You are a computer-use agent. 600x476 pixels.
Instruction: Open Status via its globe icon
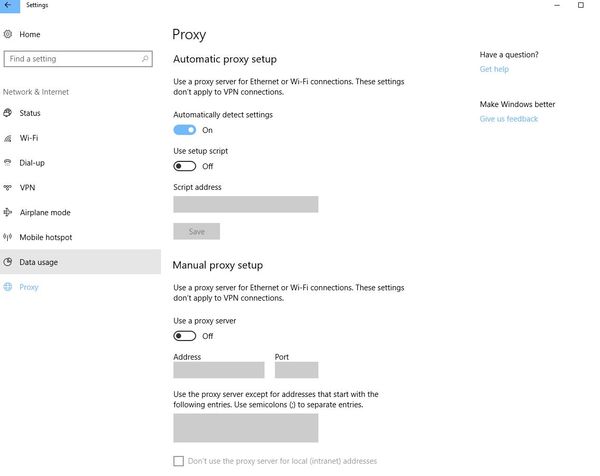point(8,113)
